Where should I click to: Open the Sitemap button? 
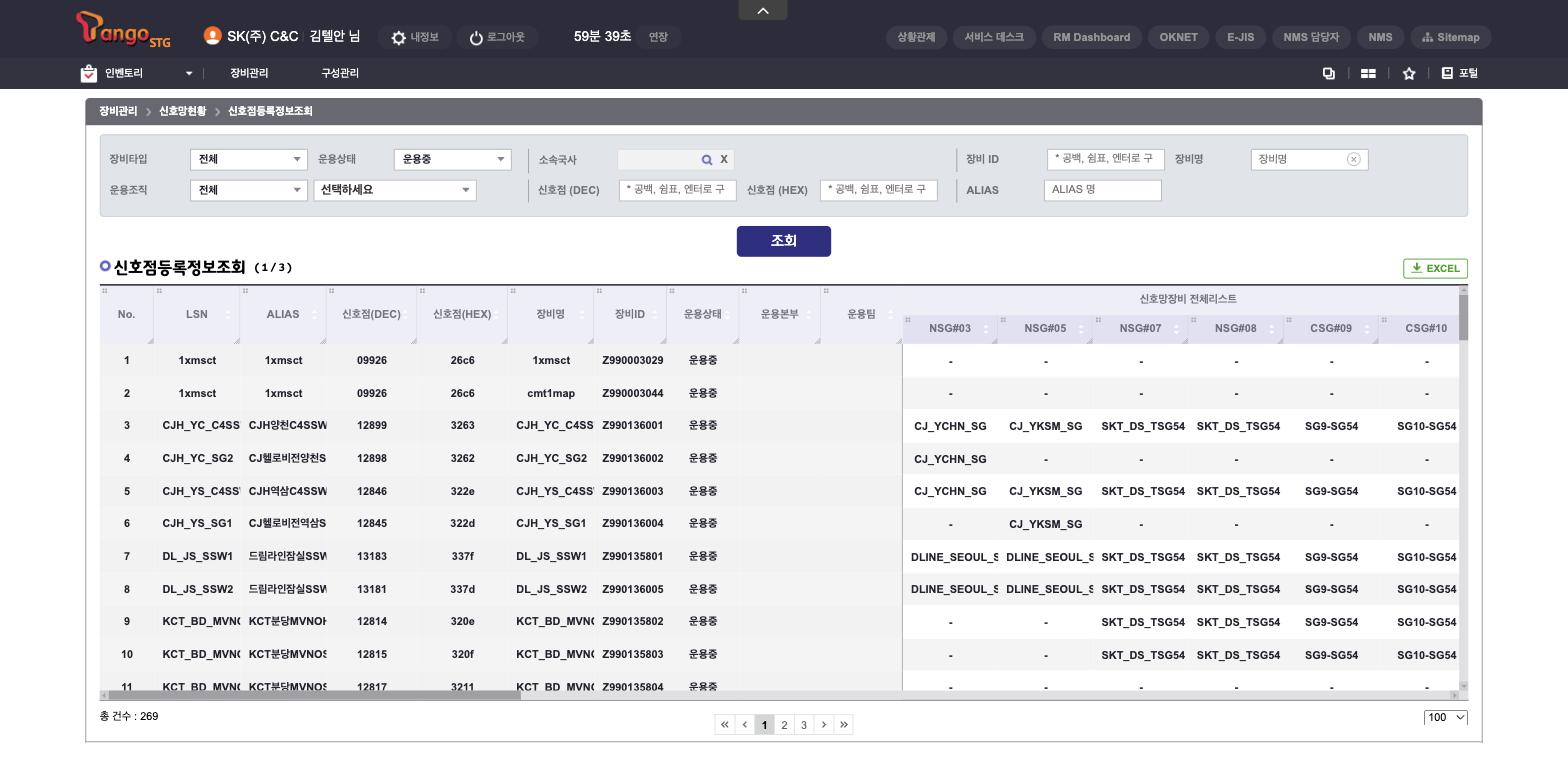pos(1451,37)
